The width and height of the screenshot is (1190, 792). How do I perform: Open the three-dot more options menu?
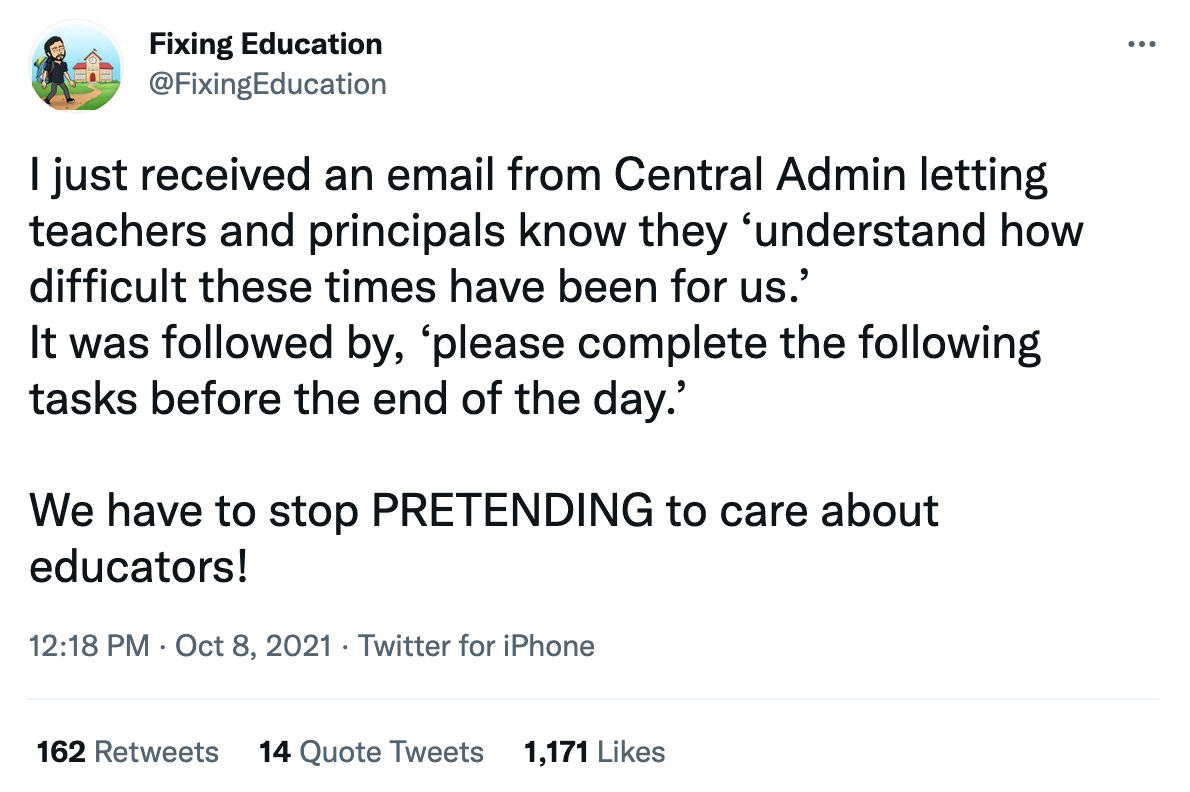pyautogui.click(x=1141, y=44)
